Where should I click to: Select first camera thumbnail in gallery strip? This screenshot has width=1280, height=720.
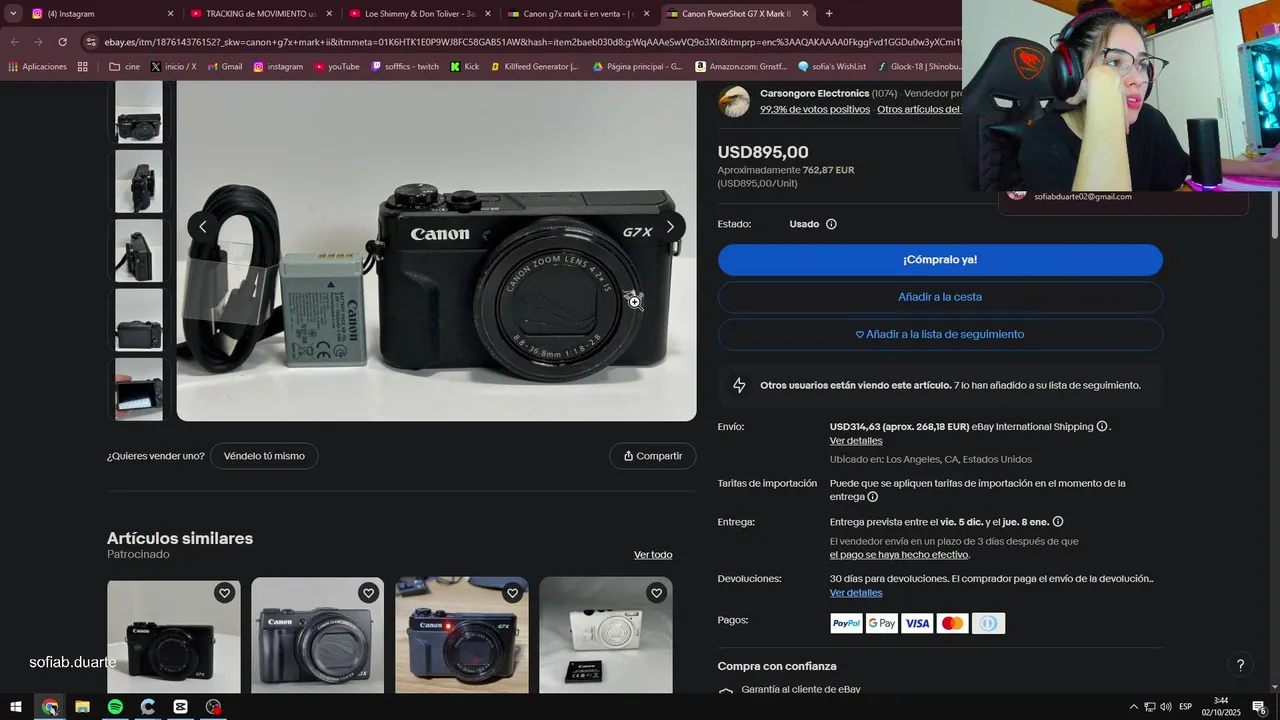[x=139, y=112]
